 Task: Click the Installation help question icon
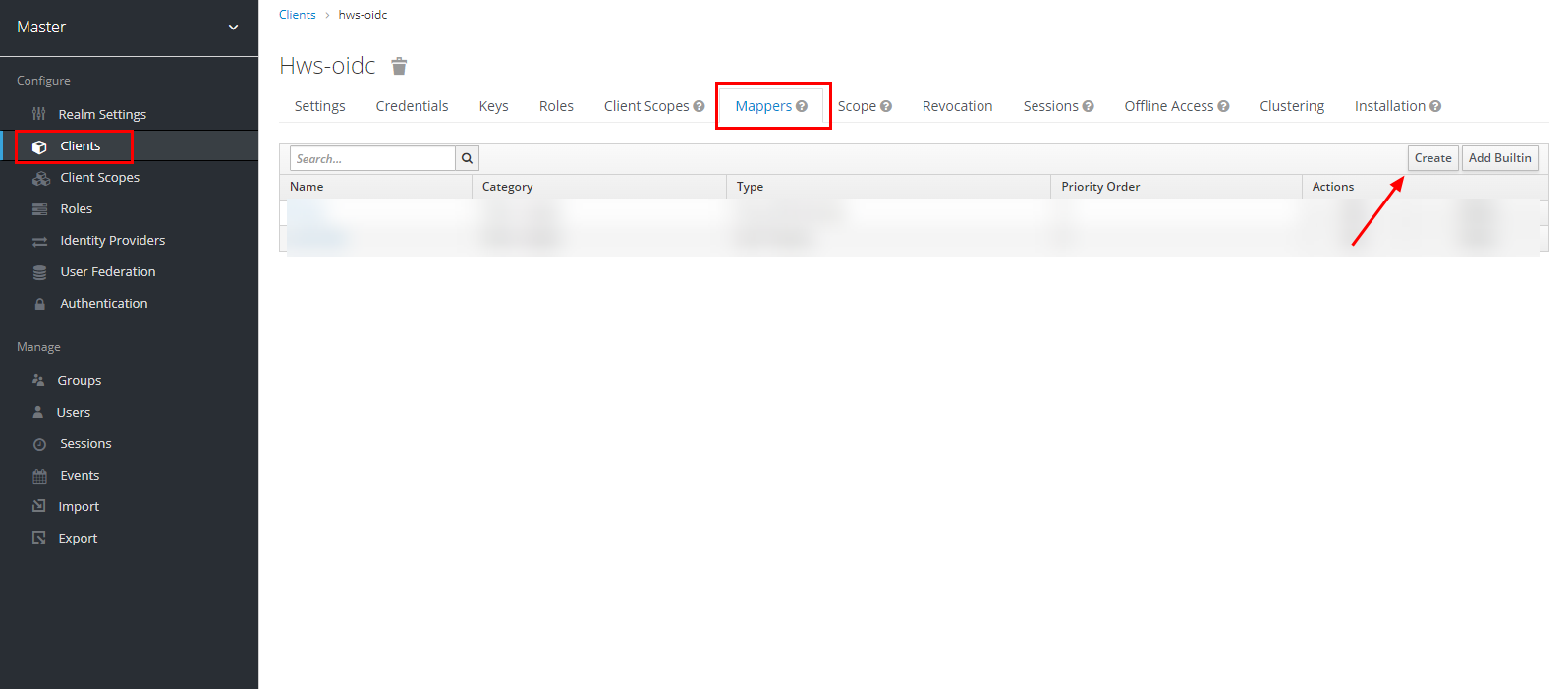(1435, 106)
